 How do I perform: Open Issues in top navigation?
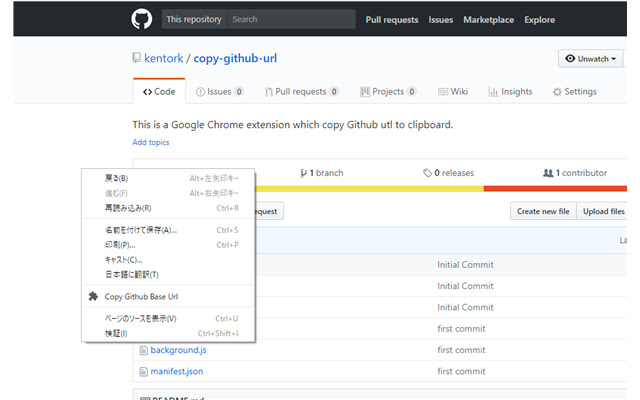440,20
